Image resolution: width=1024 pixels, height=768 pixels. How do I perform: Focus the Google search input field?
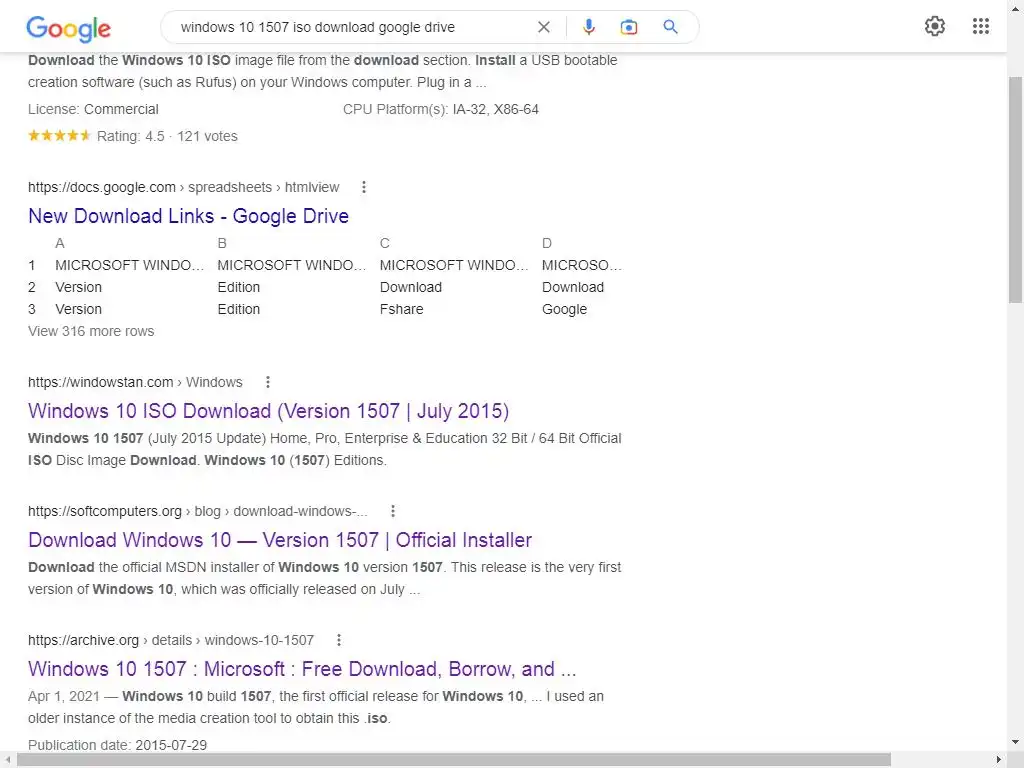[x=353, y=27]
